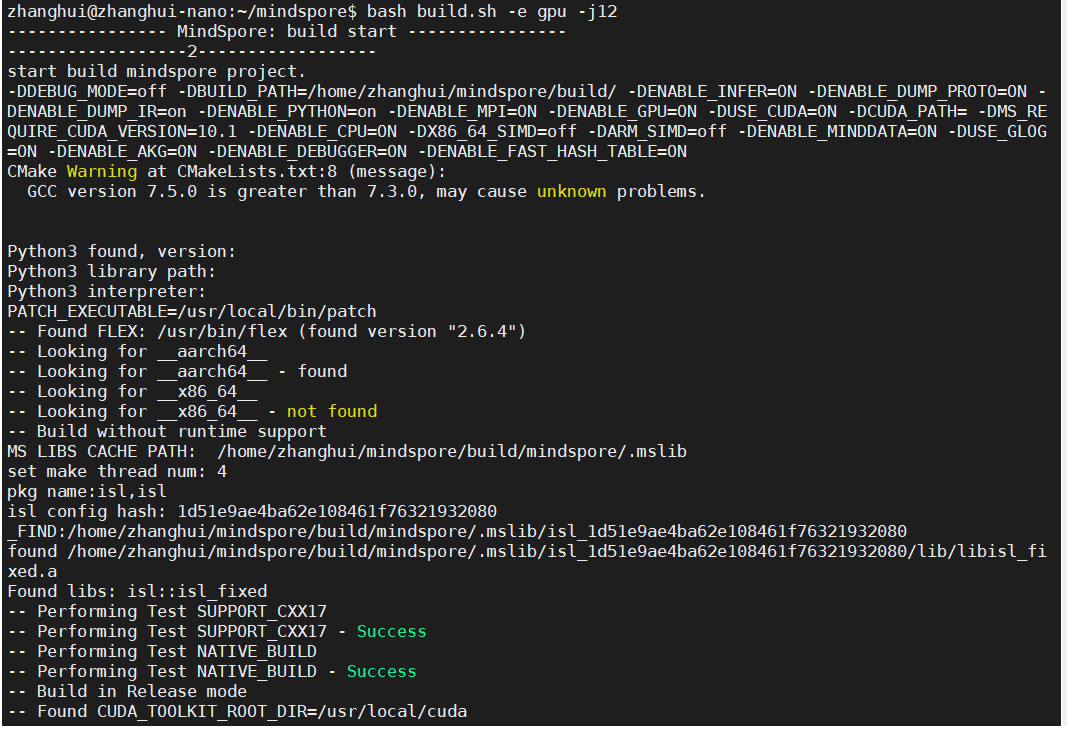Click the "isl config hash" line
The height and width of the screenshot is (732, 1067).
[252, 511]
